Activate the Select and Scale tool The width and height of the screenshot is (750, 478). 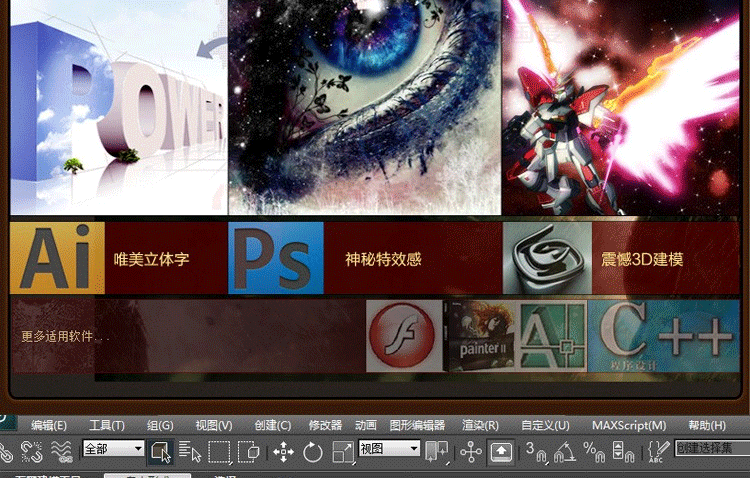coord(343,451)
